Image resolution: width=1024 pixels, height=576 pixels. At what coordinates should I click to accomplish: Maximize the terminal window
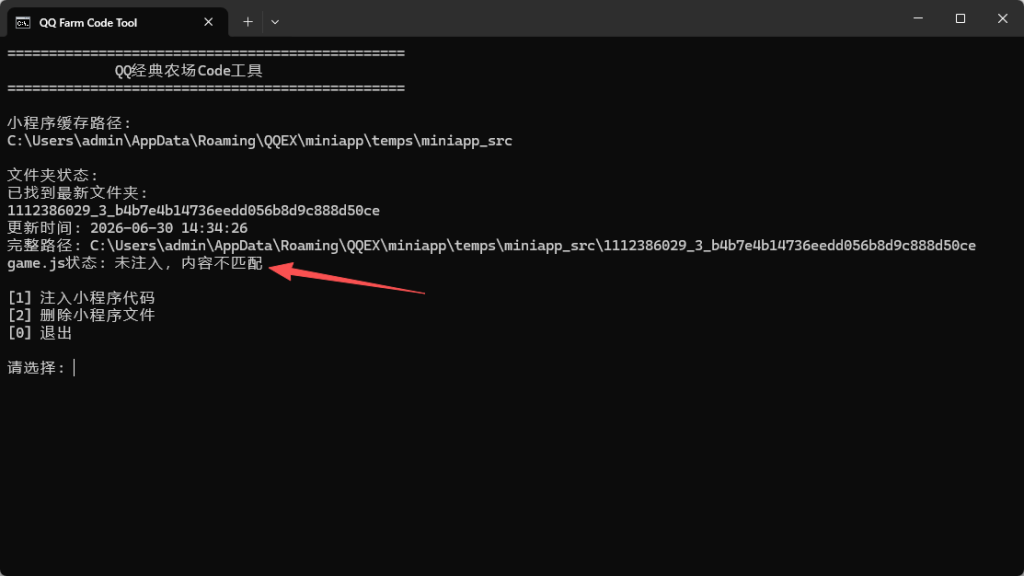click(x=960, y=18)
